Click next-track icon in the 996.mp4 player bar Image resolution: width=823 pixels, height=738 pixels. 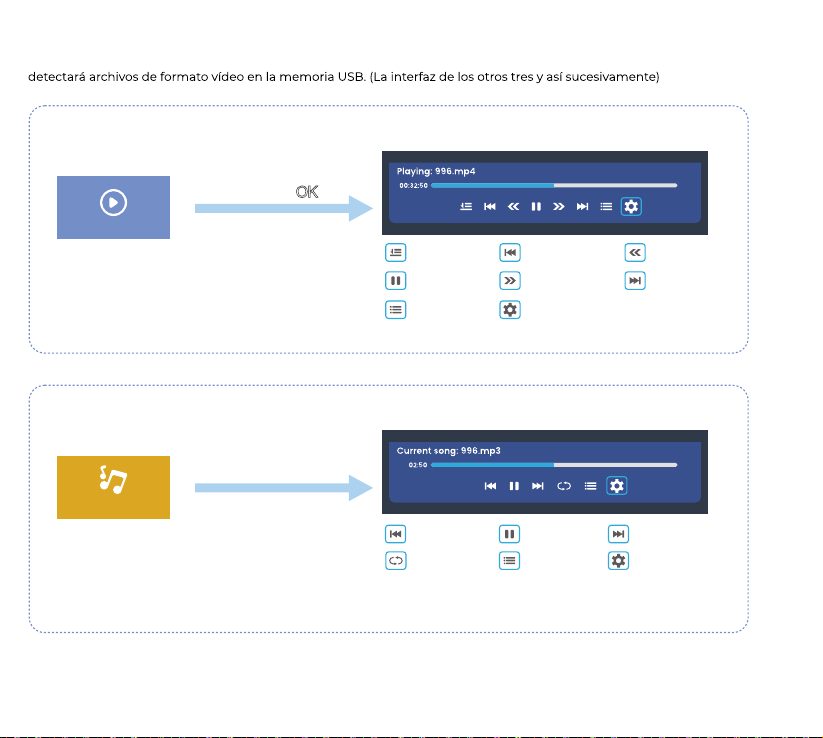click(x=583, y=206)
